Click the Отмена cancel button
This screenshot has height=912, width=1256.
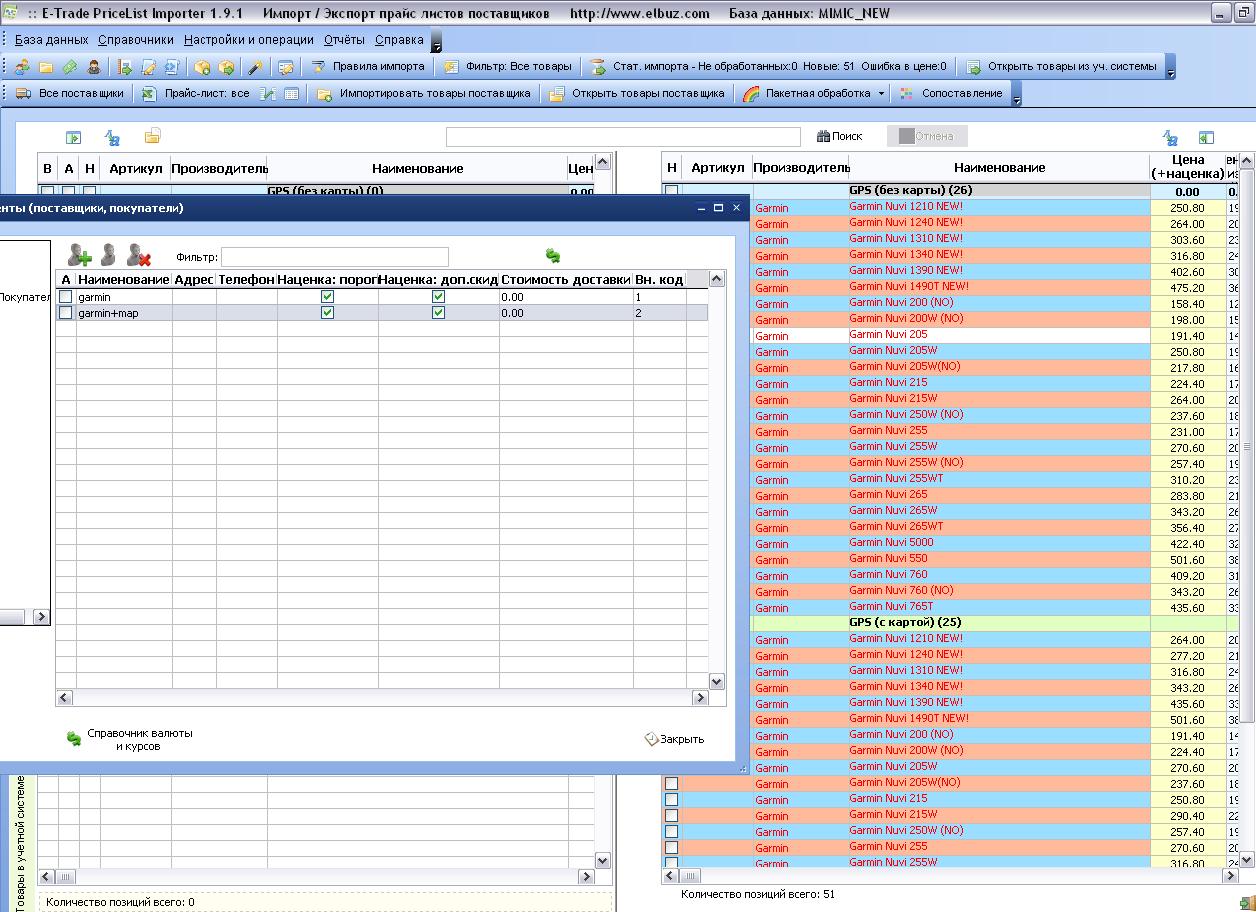[x=927, y=136]
